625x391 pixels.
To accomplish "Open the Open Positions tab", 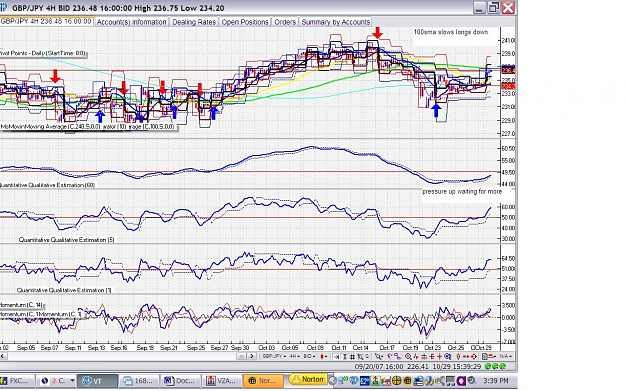I will point(245,22).
